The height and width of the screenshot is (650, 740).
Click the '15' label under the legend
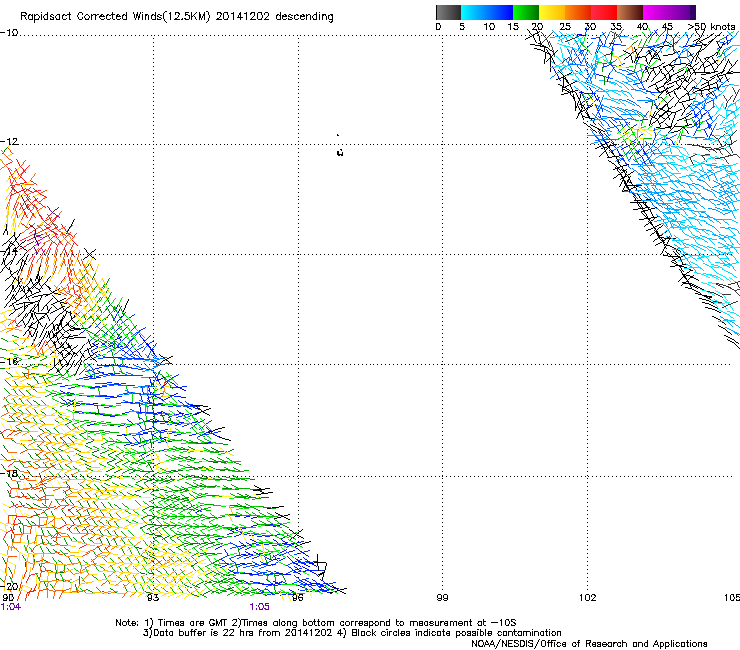(x=513, y=27)
